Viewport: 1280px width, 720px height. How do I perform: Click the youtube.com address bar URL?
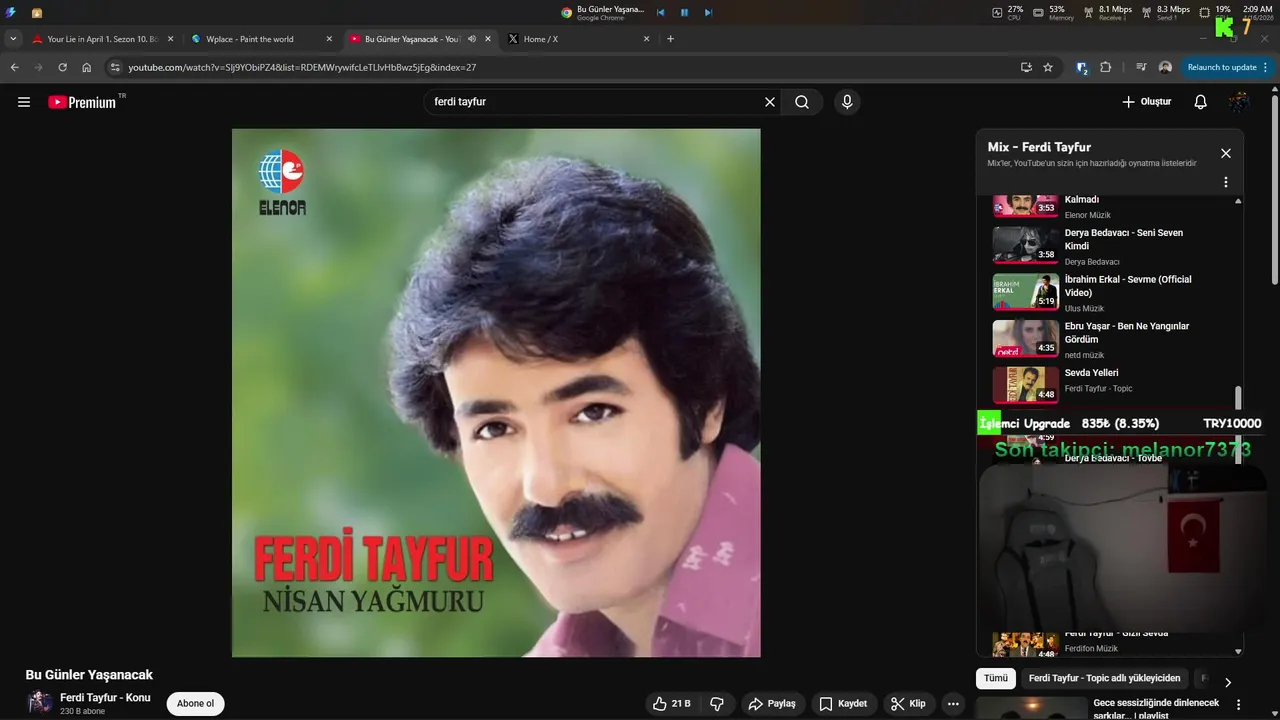coord(302,68)
